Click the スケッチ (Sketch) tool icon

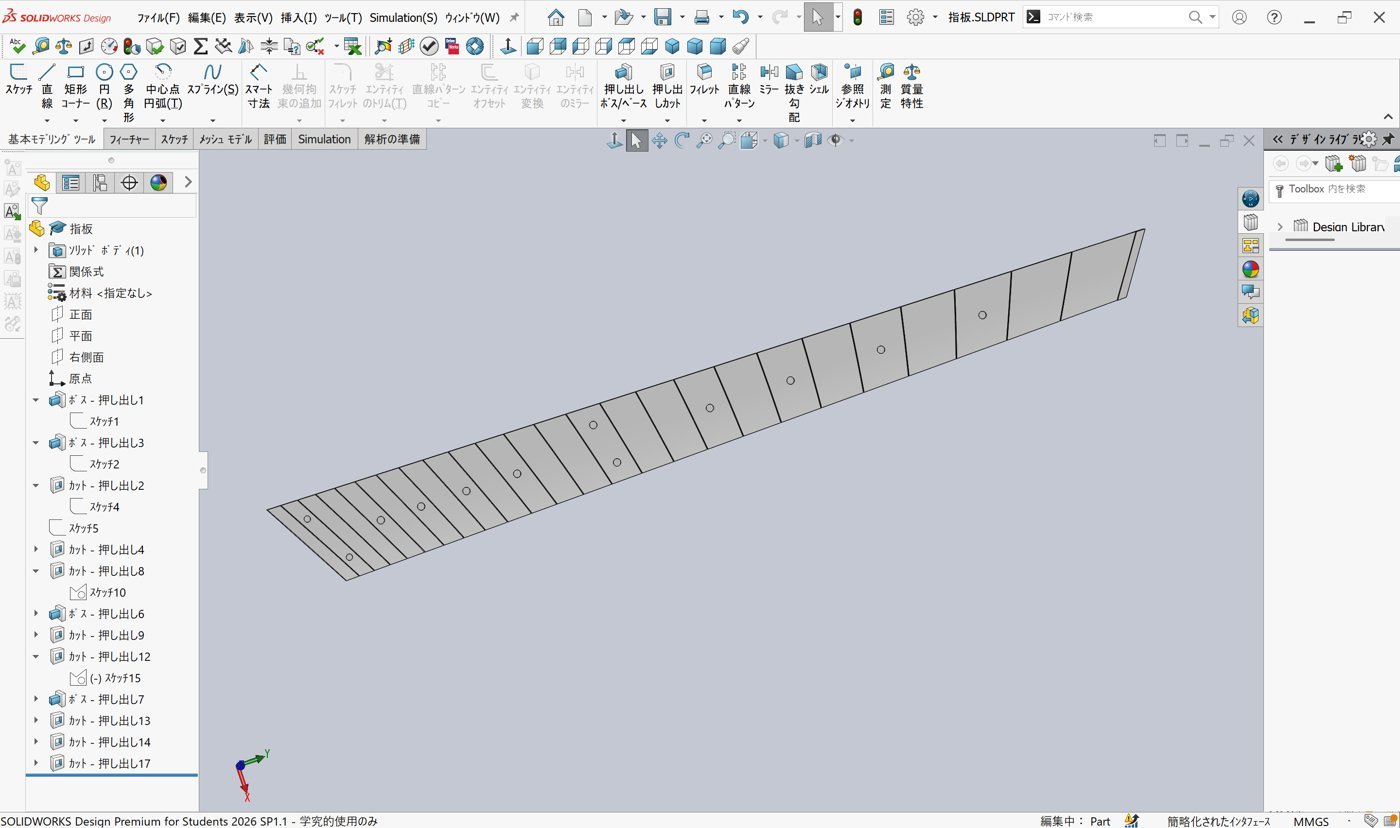tap(18, 80)
